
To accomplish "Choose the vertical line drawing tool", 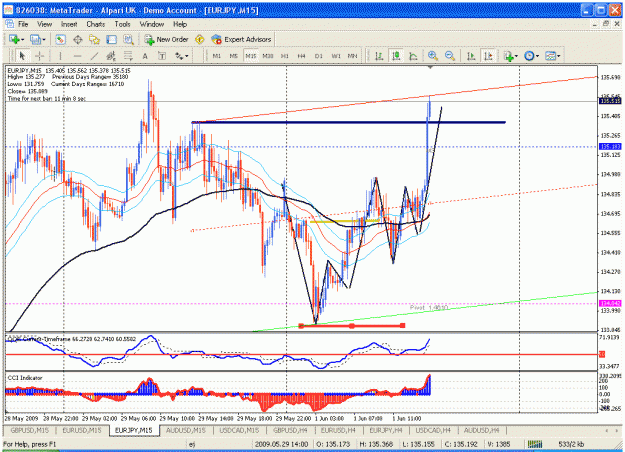I will 60,56.
